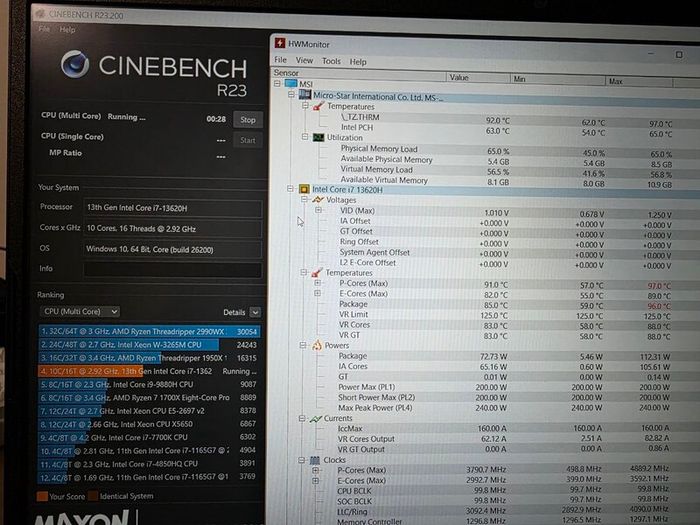
Task: Open HWMonitor Help menu
Action: coord(358,62)
